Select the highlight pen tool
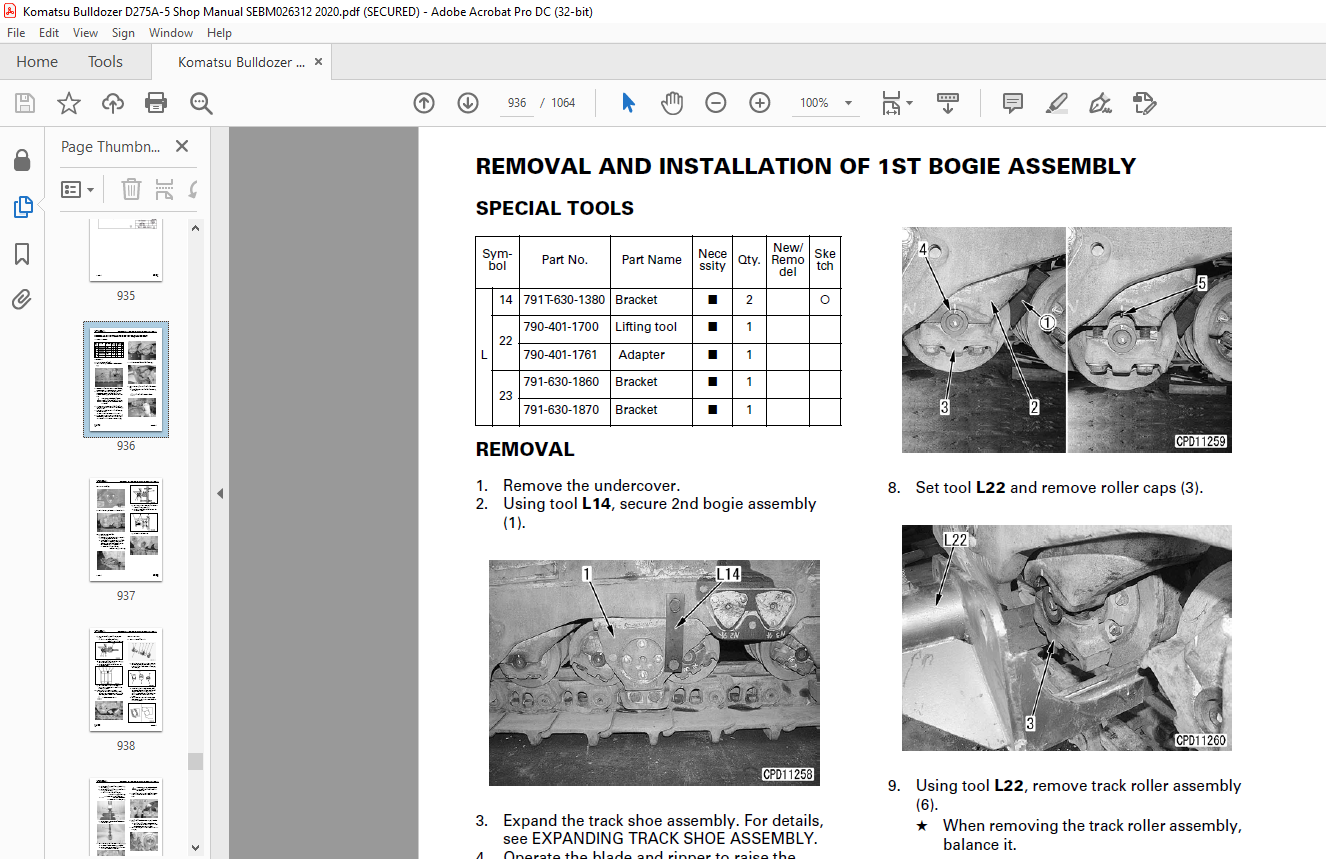This screenshot has height=859, width=1326. [1056, 103]
